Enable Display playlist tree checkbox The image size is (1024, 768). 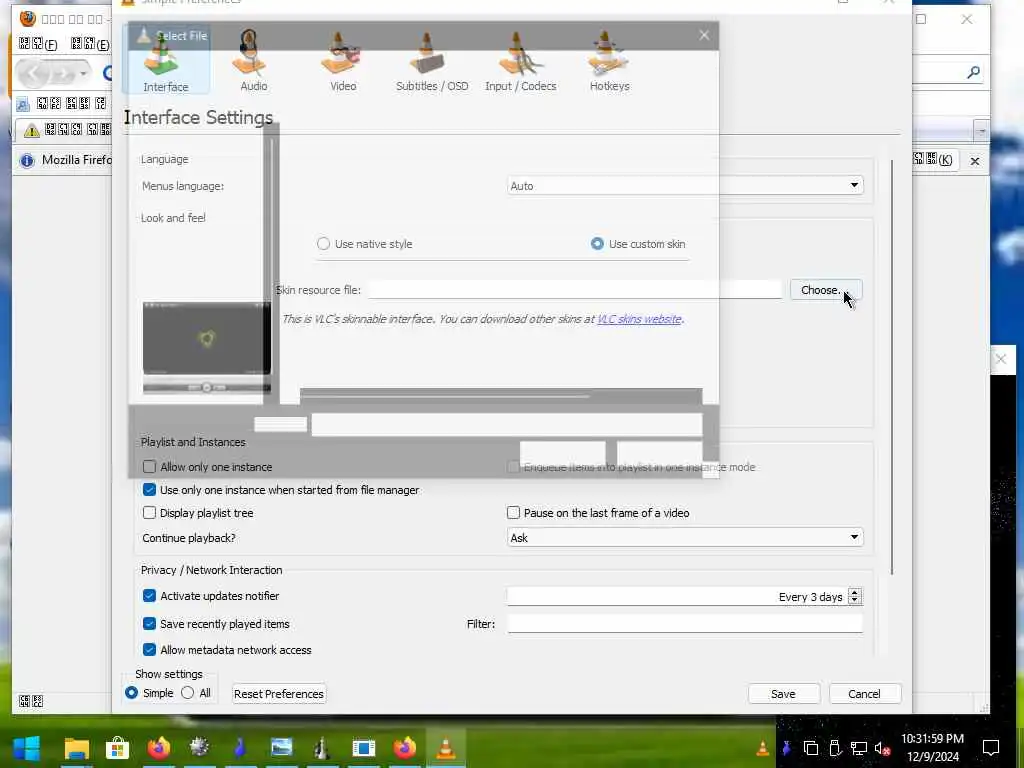150,513
